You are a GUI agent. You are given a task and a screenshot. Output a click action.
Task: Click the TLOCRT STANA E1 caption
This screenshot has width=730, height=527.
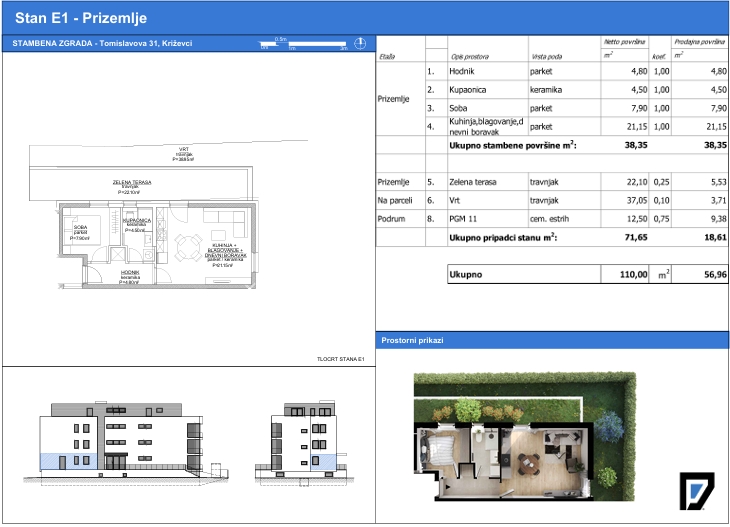click(x=341, y=359)
